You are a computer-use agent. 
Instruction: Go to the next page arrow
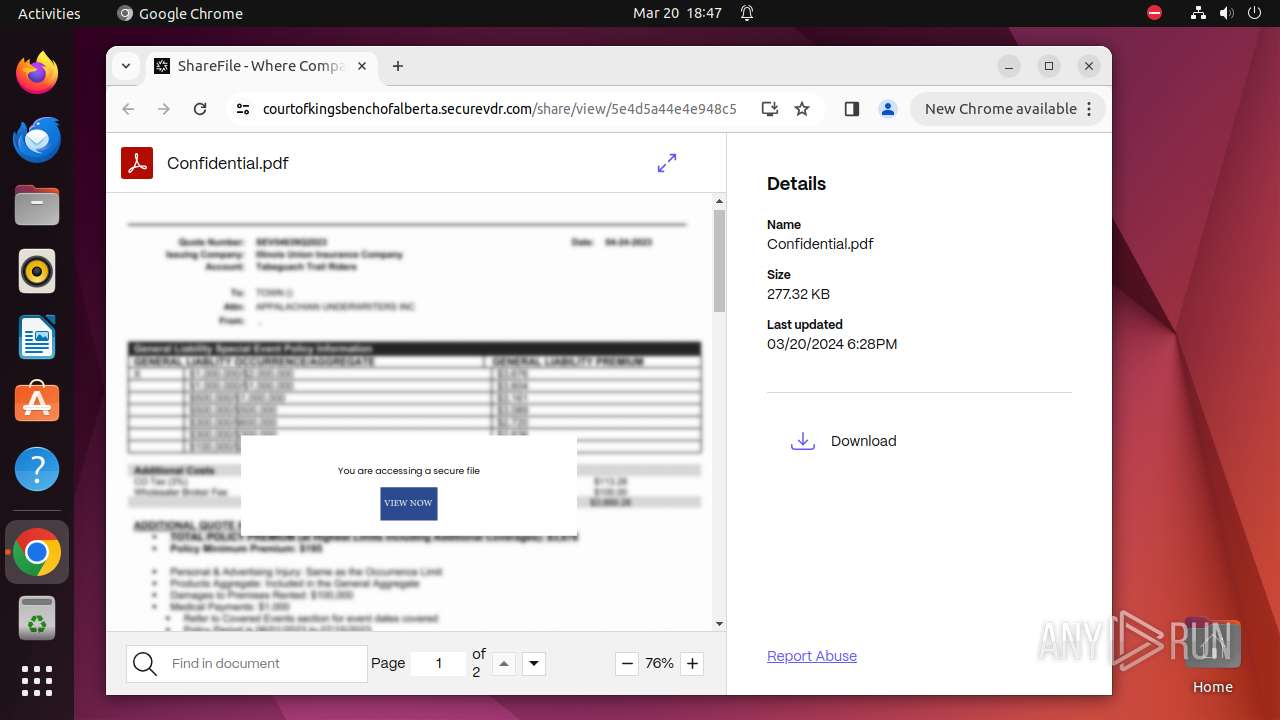(534, 663)
